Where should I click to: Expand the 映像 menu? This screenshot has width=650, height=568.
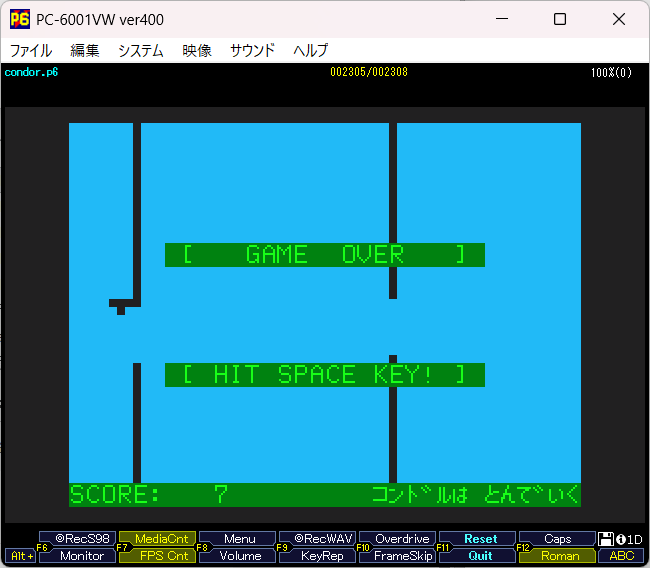pyautogui.click(x=197, y=50)
